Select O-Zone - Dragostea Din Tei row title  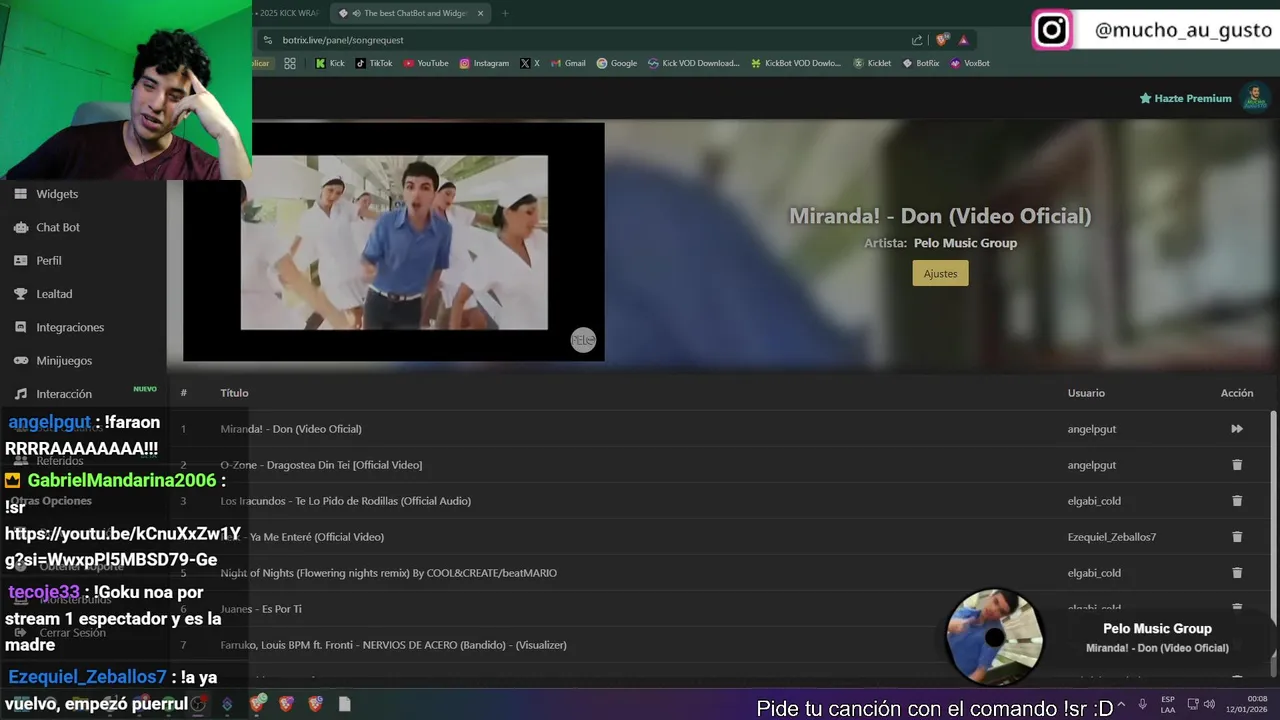[321, 465]
